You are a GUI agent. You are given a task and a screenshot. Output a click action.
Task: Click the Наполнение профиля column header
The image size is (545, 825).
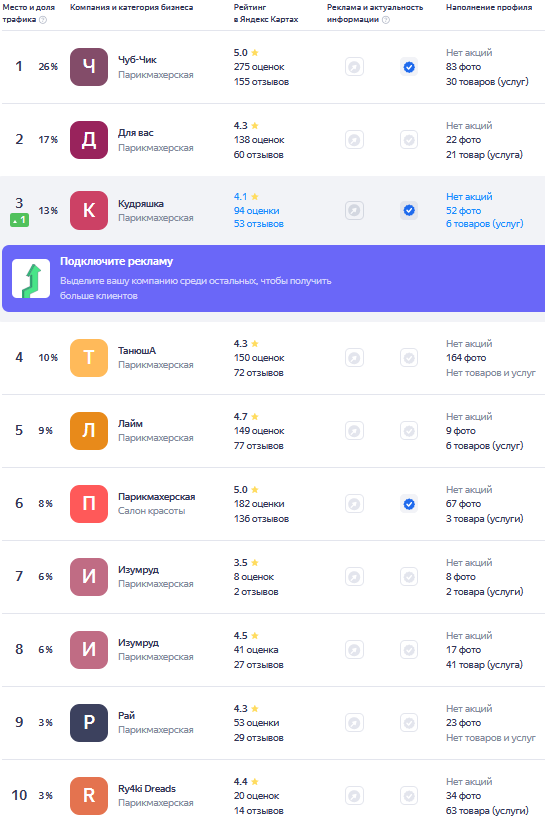click(x=489, y=7)
